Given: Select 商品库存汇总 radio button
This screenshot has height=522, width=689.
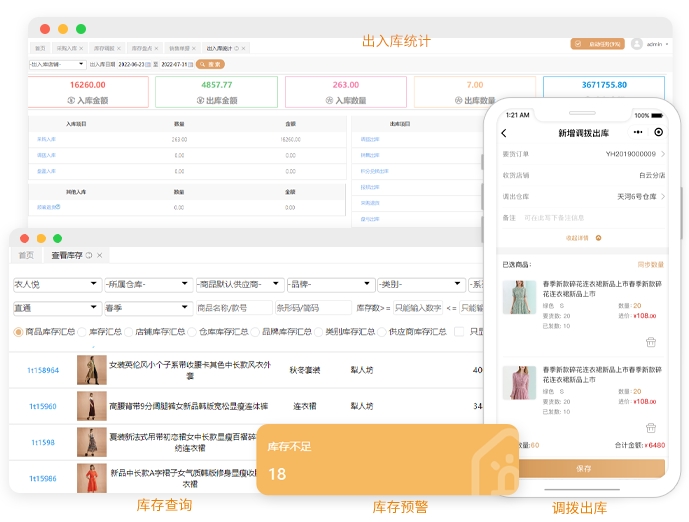Looking at the screenshot, I should [18, 332].
